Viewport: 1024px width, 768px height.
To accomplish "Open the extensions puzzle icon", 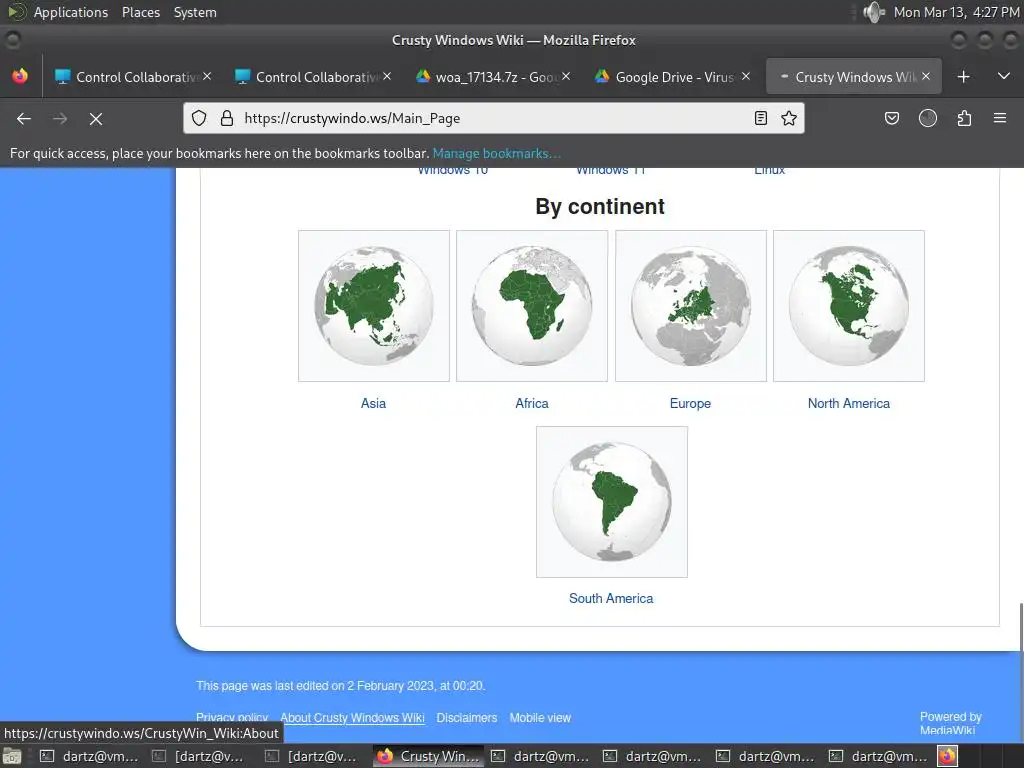I will click(964, 118).
